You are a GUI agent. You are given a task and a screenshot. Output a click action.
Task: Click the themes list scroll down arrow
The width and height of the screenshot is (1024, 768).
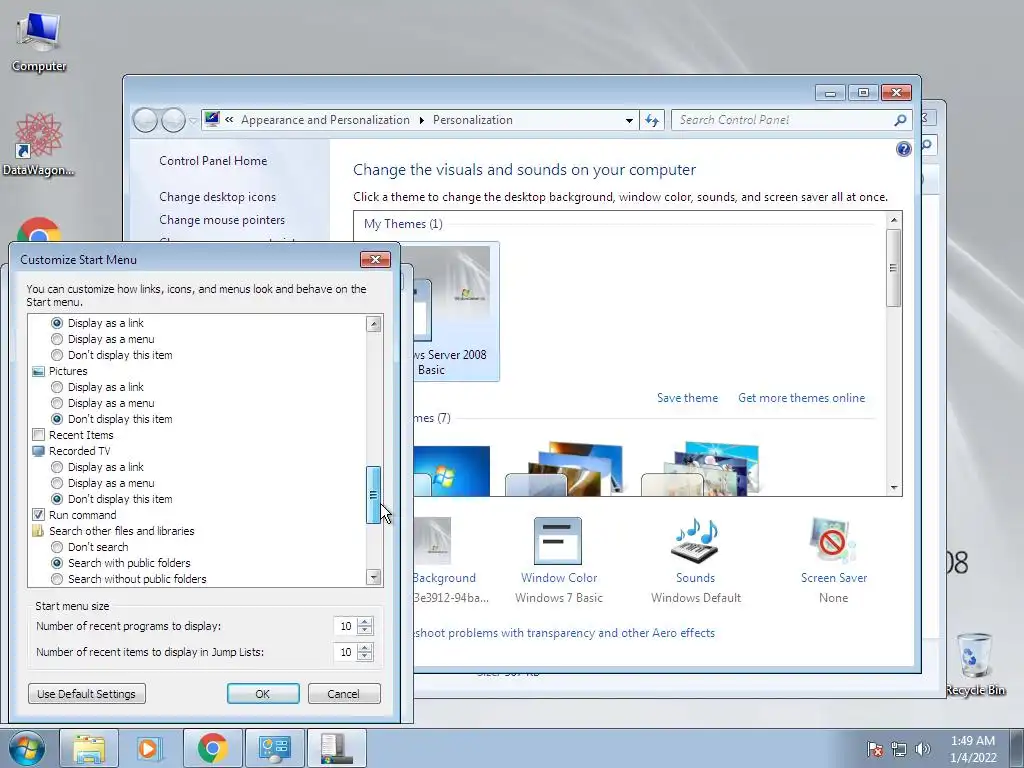[893, 488]
